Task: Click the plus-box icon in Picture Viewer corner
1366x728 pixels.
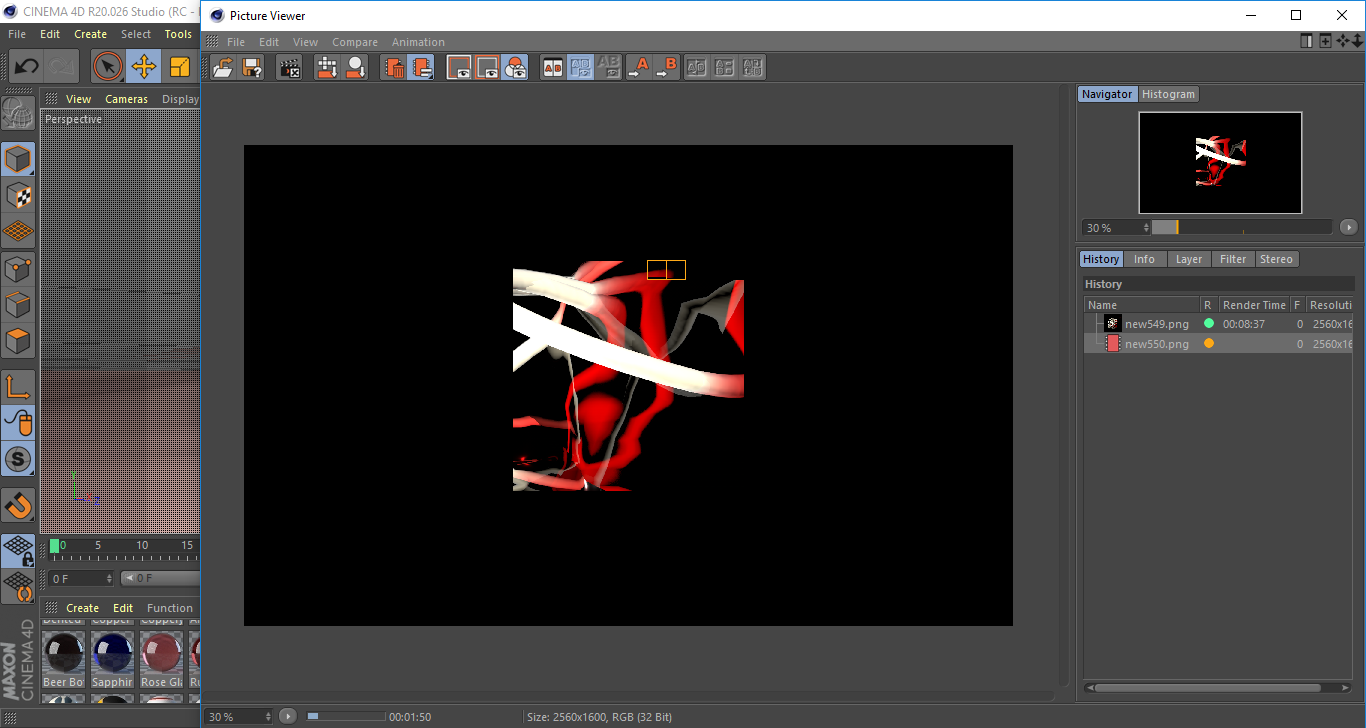Action: click(x=1325, y=41)
